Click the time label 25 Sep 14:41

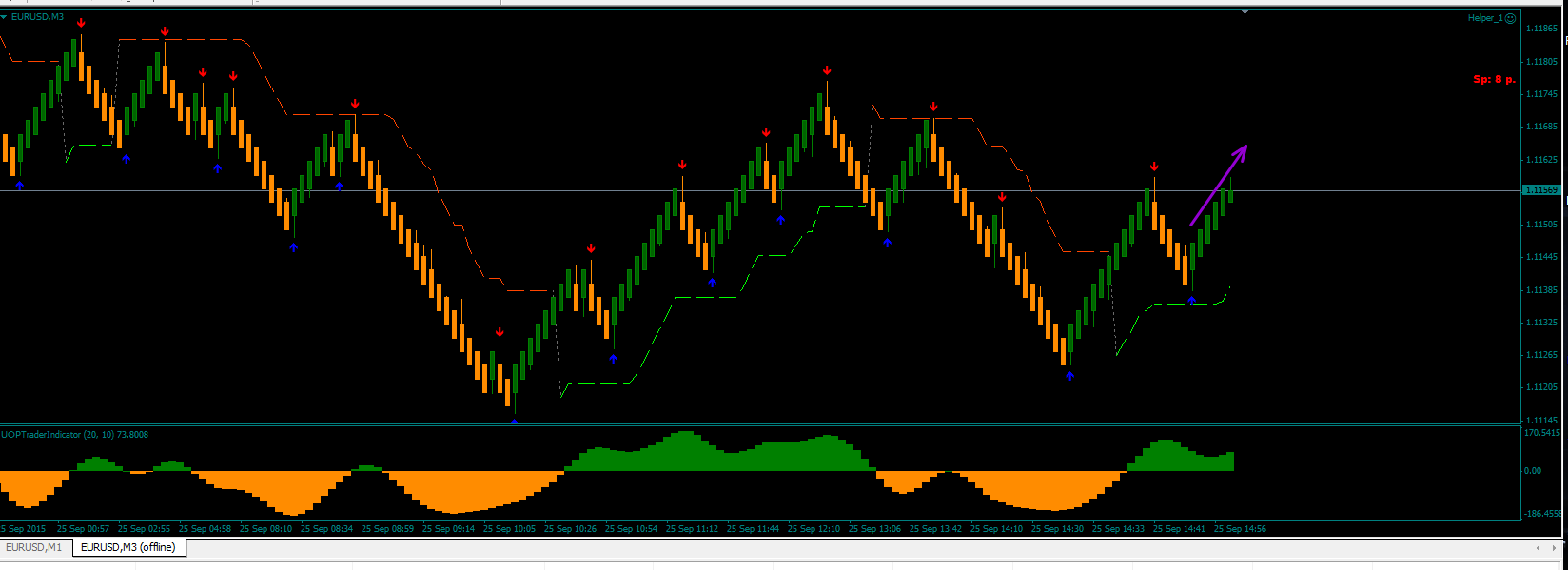1179,529
